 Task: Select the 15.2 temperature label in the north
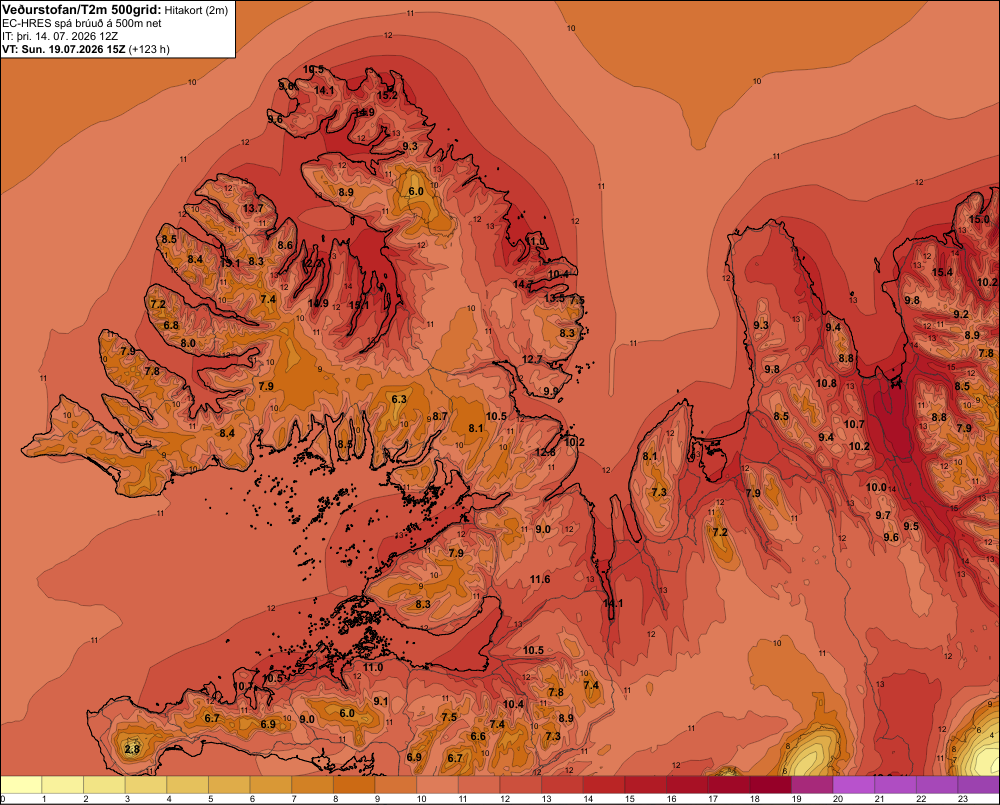click(x=387, y=95)
